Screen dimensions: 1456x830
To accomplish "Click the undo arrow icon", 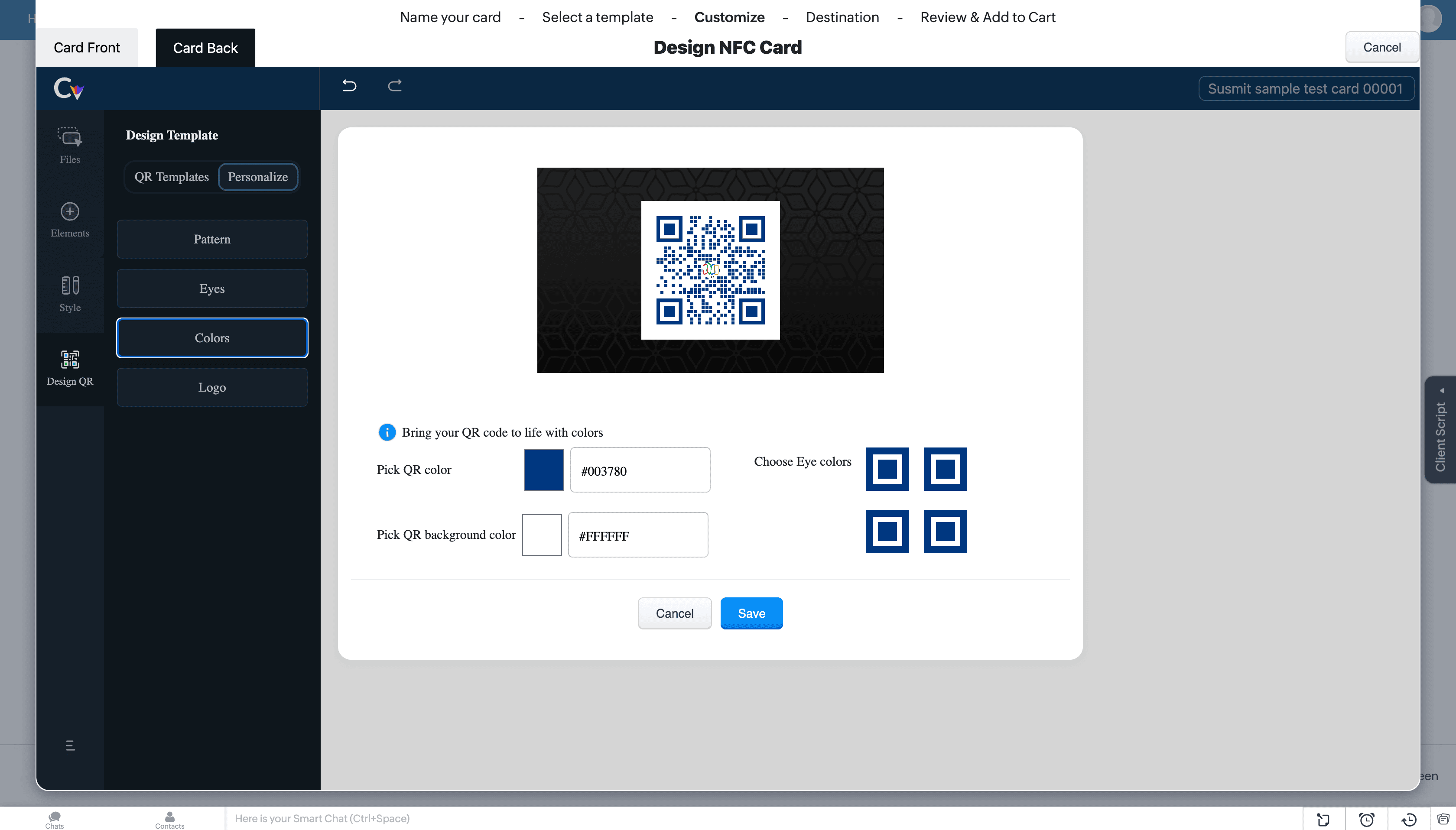I will click(349, 85).
